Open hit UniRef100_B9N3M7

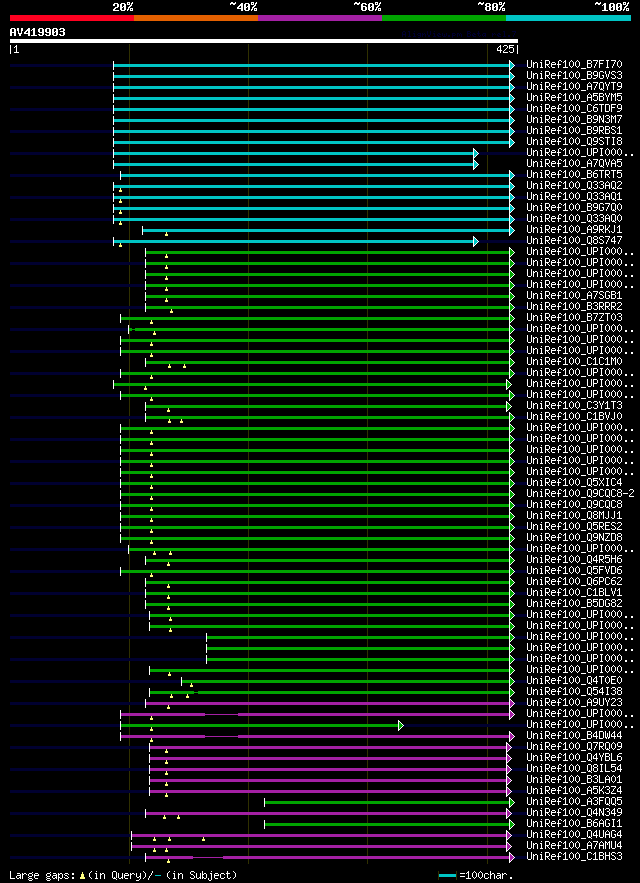pyautogui.click(x=574, y=120)
